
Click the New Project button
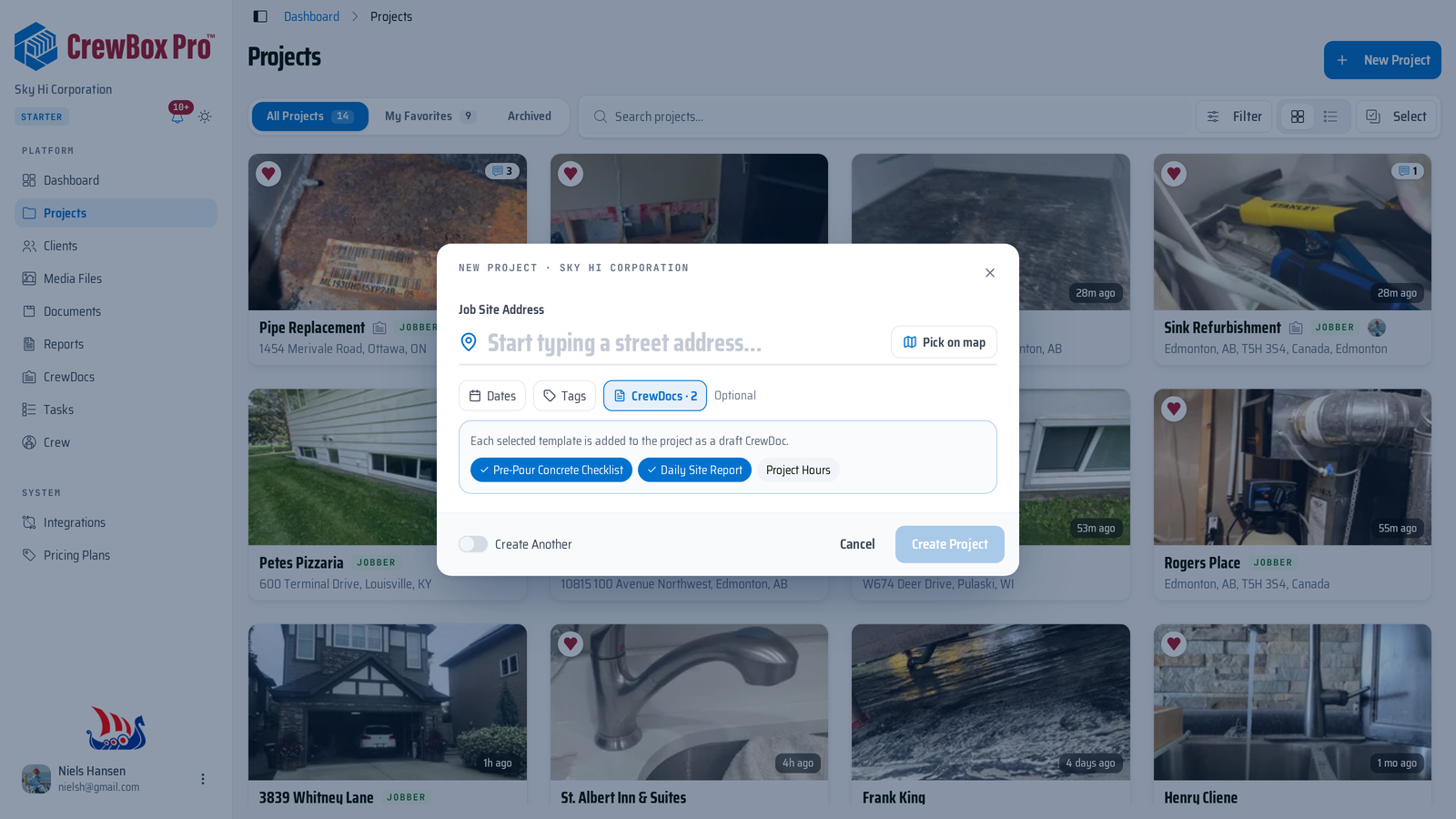click(1382, 60)
